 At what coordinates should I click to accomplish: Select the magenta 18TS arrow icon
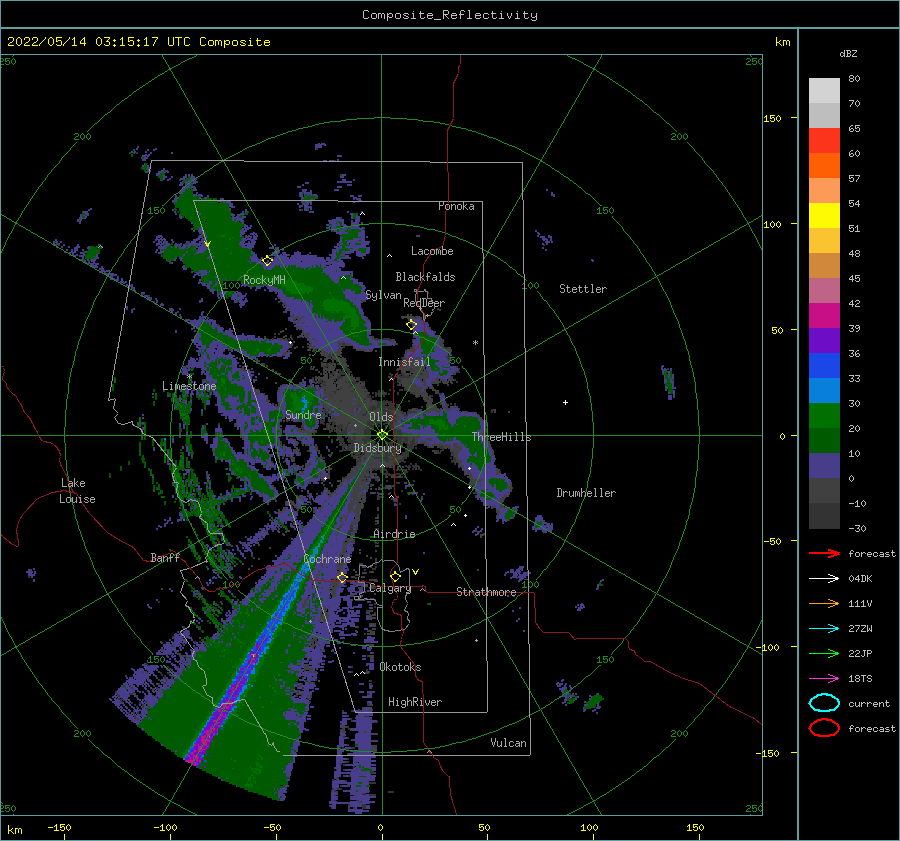(x=824, y=679)
